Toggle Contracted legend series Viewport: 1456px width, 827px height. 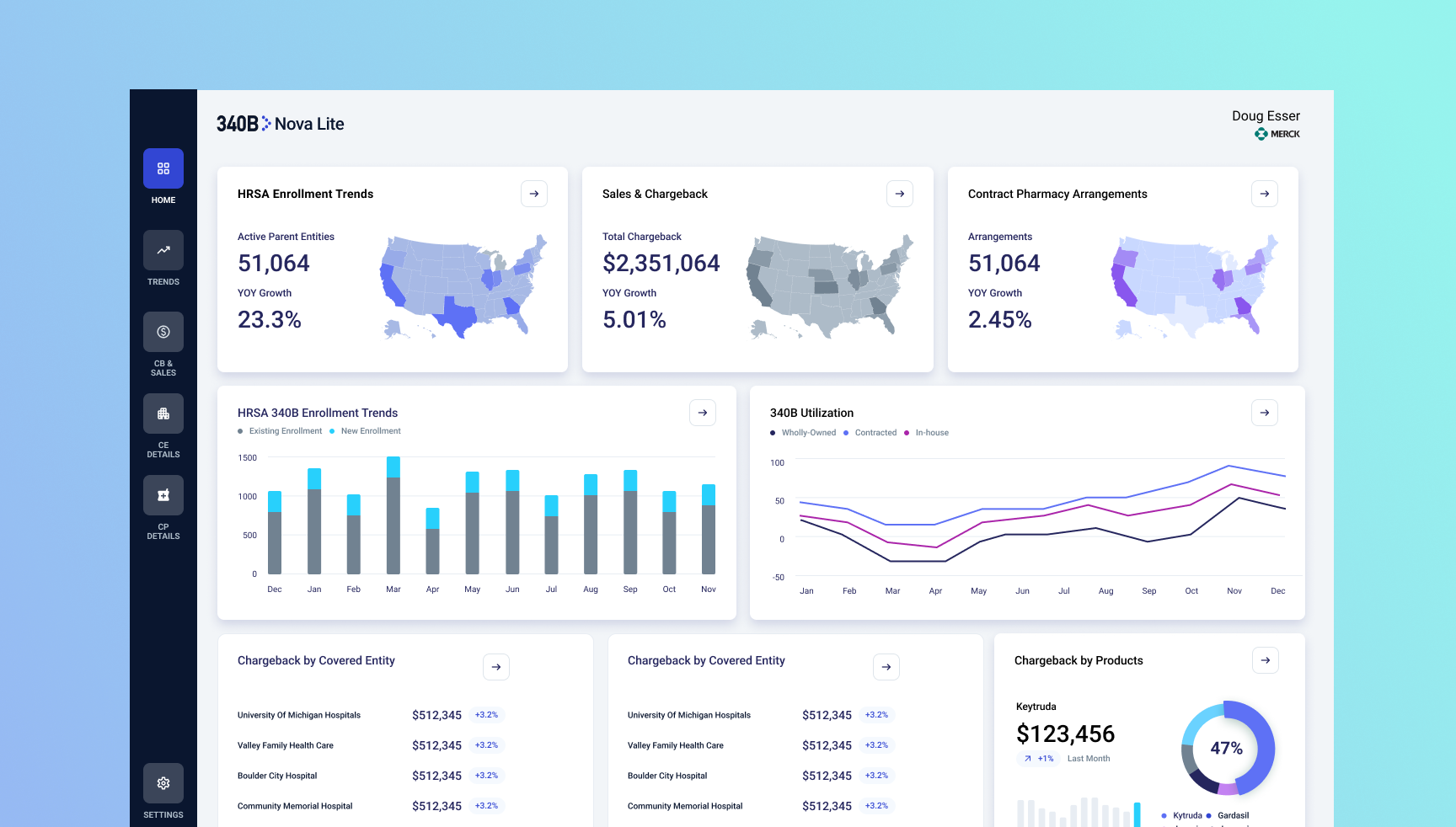point(870,433)
